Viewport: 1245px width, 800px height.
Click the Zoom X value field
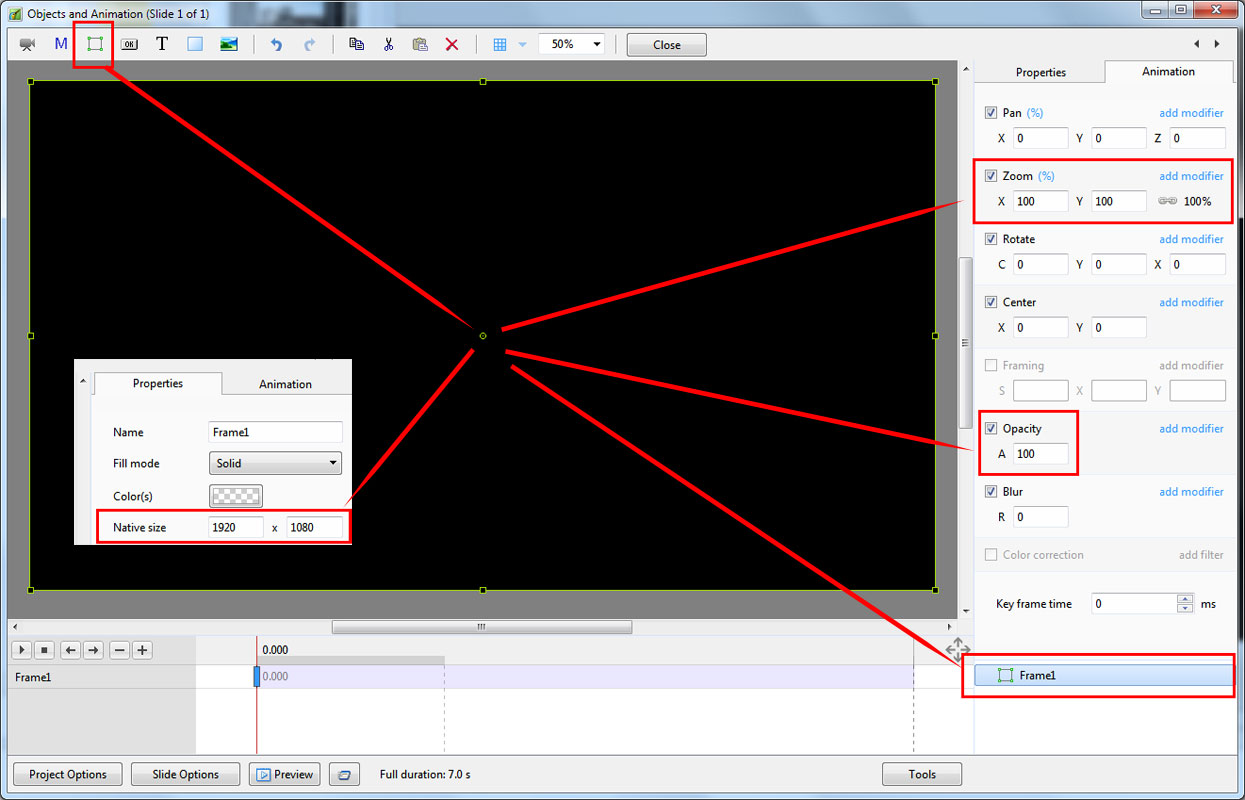coord(1040,201)
